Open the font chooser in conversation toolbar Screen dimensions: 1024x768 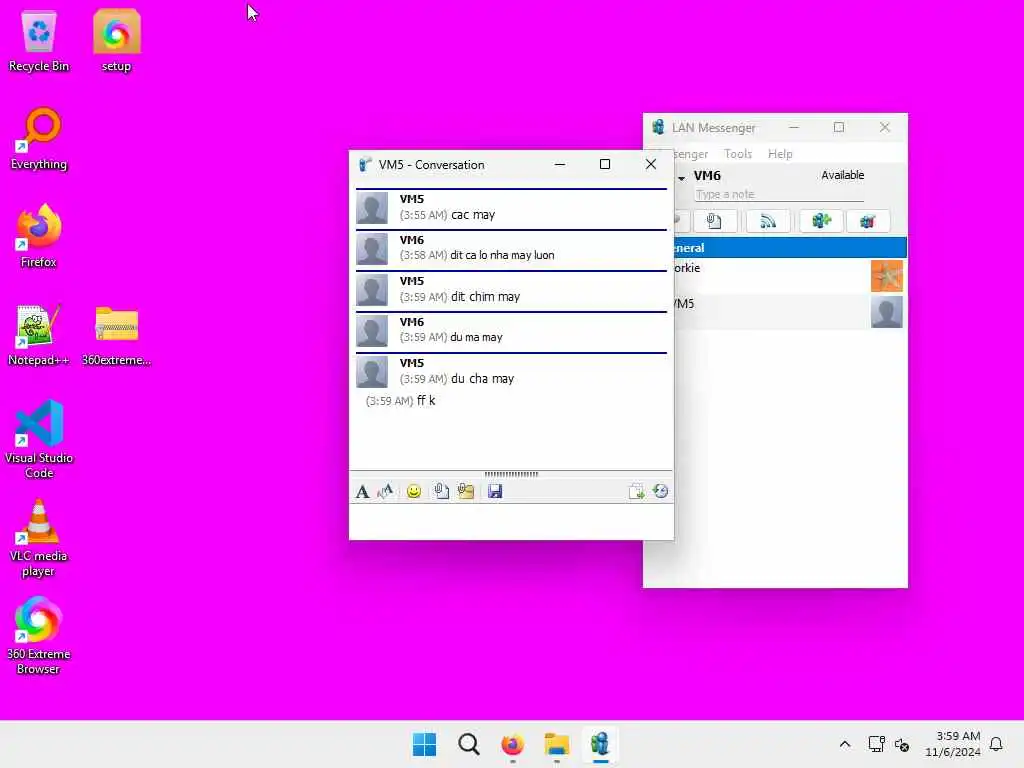[362, 491]
